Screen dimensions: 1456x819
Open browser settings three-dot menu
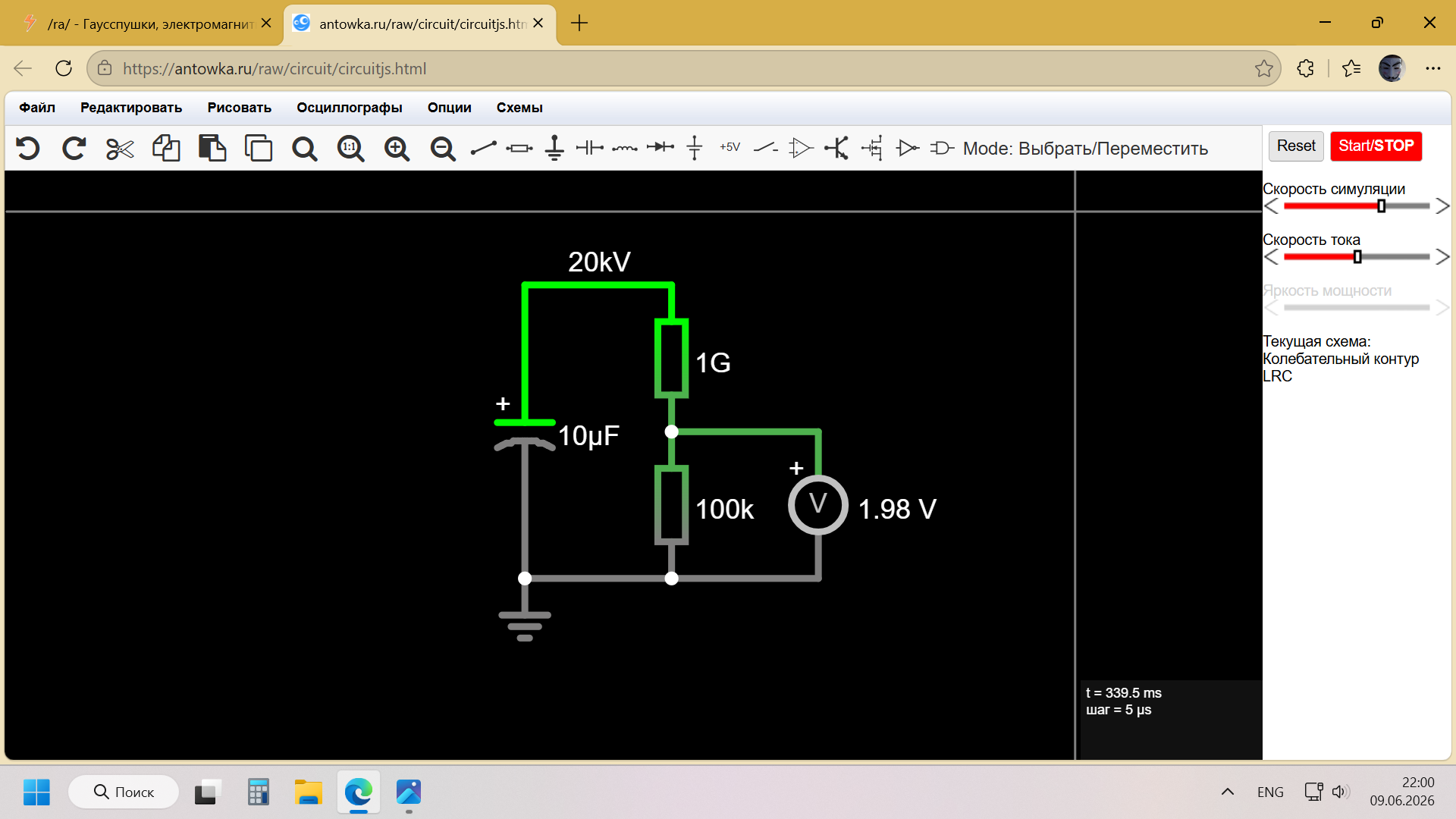coord(1432,69)
